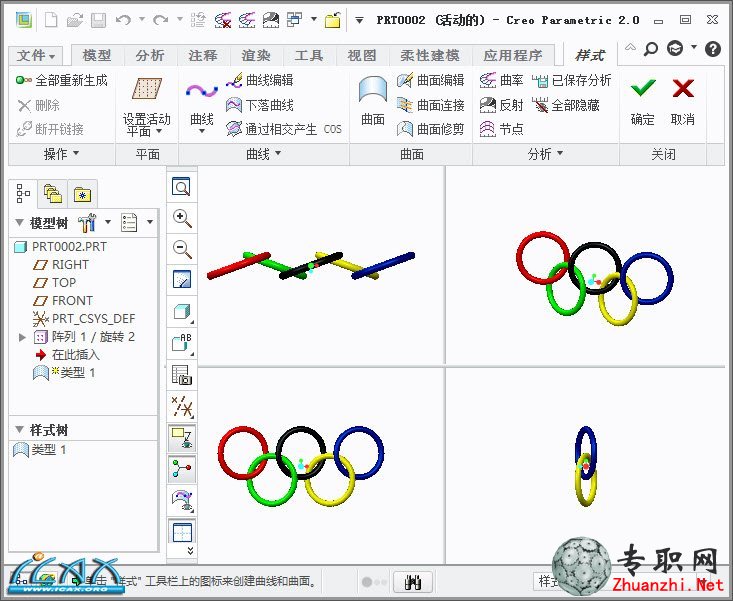Switch to the 注释 tab

tap(203, 56)
